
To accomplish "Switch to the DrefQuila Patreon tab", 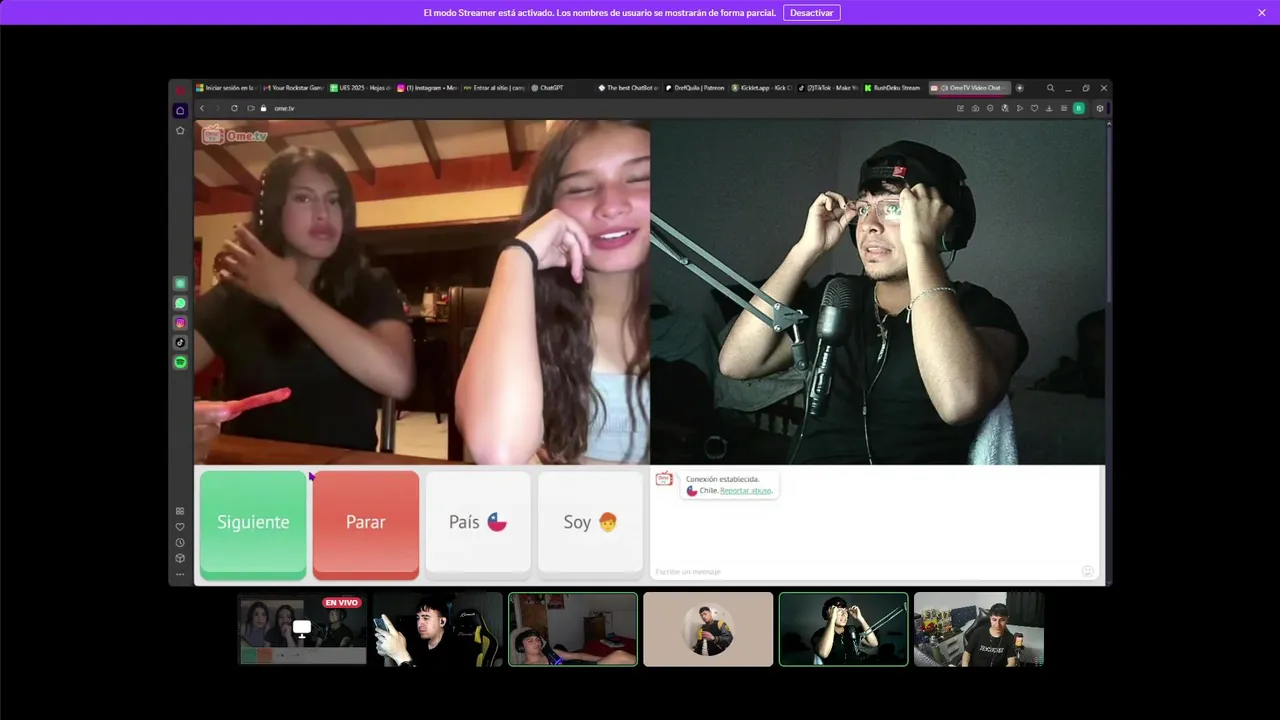I will [x=695, y=88].
